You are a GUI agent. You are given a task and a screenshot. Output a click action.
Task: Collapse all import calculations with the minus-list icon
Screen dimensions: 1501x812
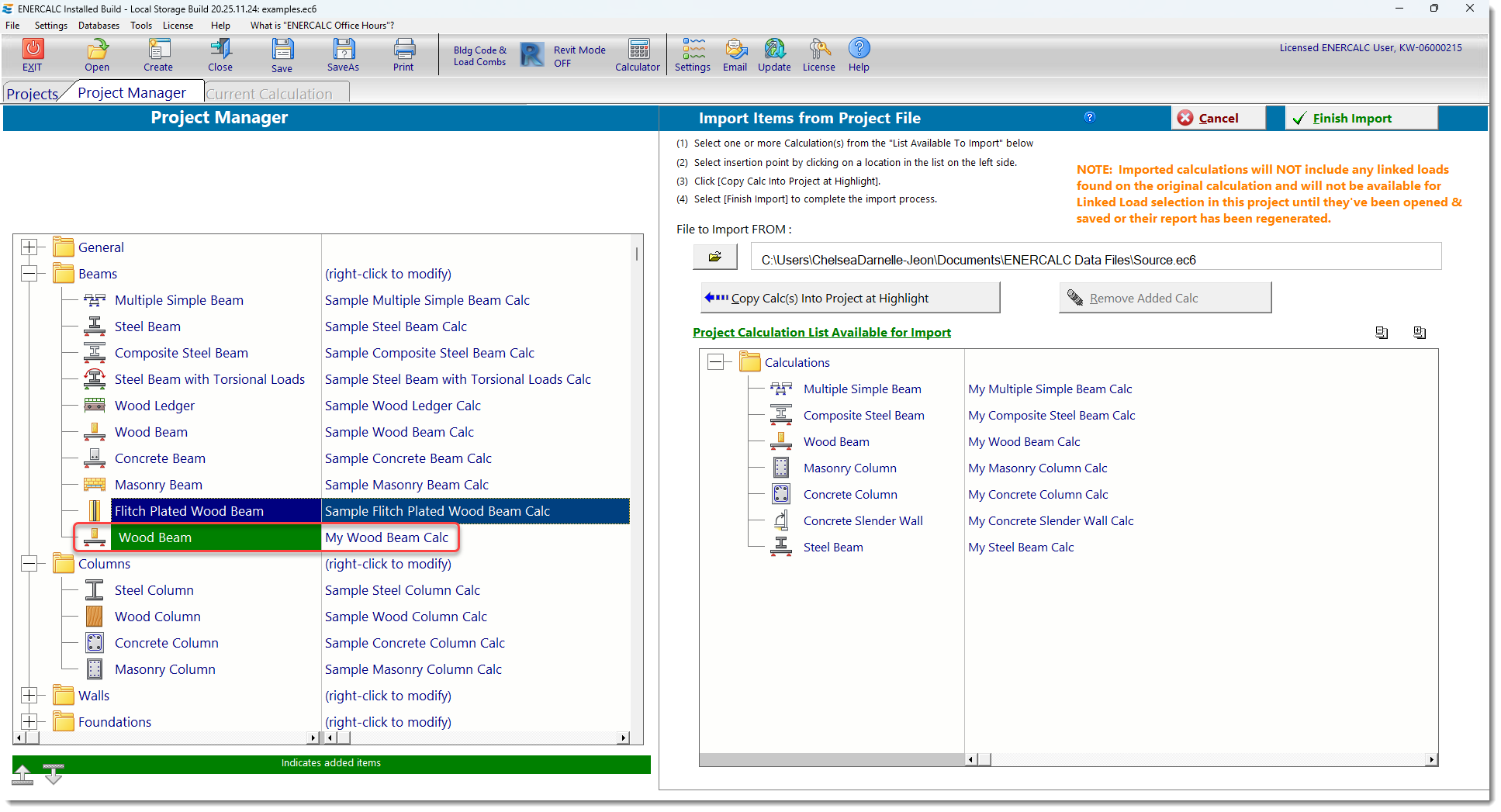pyautogui.click(x=1381, y=332)
